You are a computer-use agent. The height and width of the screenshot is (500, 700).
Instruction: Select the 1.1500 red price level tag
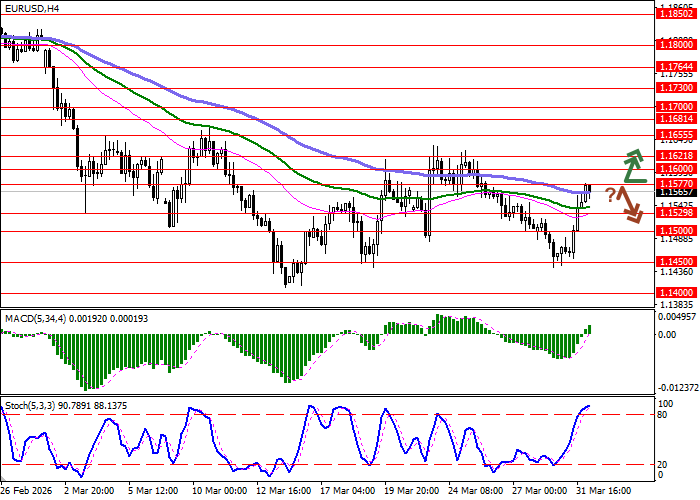click(x=676, y=231)
